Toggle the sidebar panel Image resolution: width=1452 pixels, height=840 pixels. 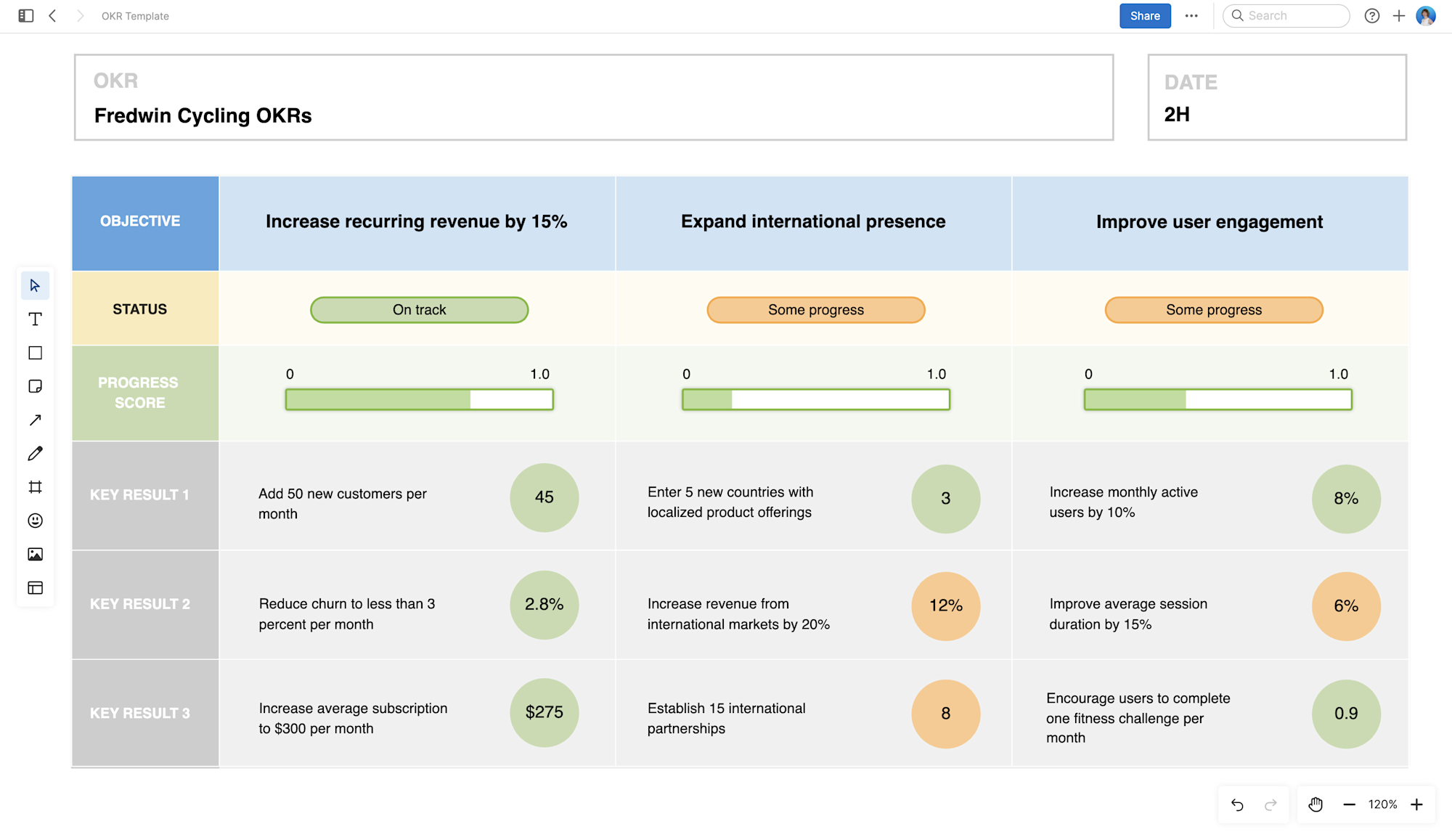tap(26, 16)
